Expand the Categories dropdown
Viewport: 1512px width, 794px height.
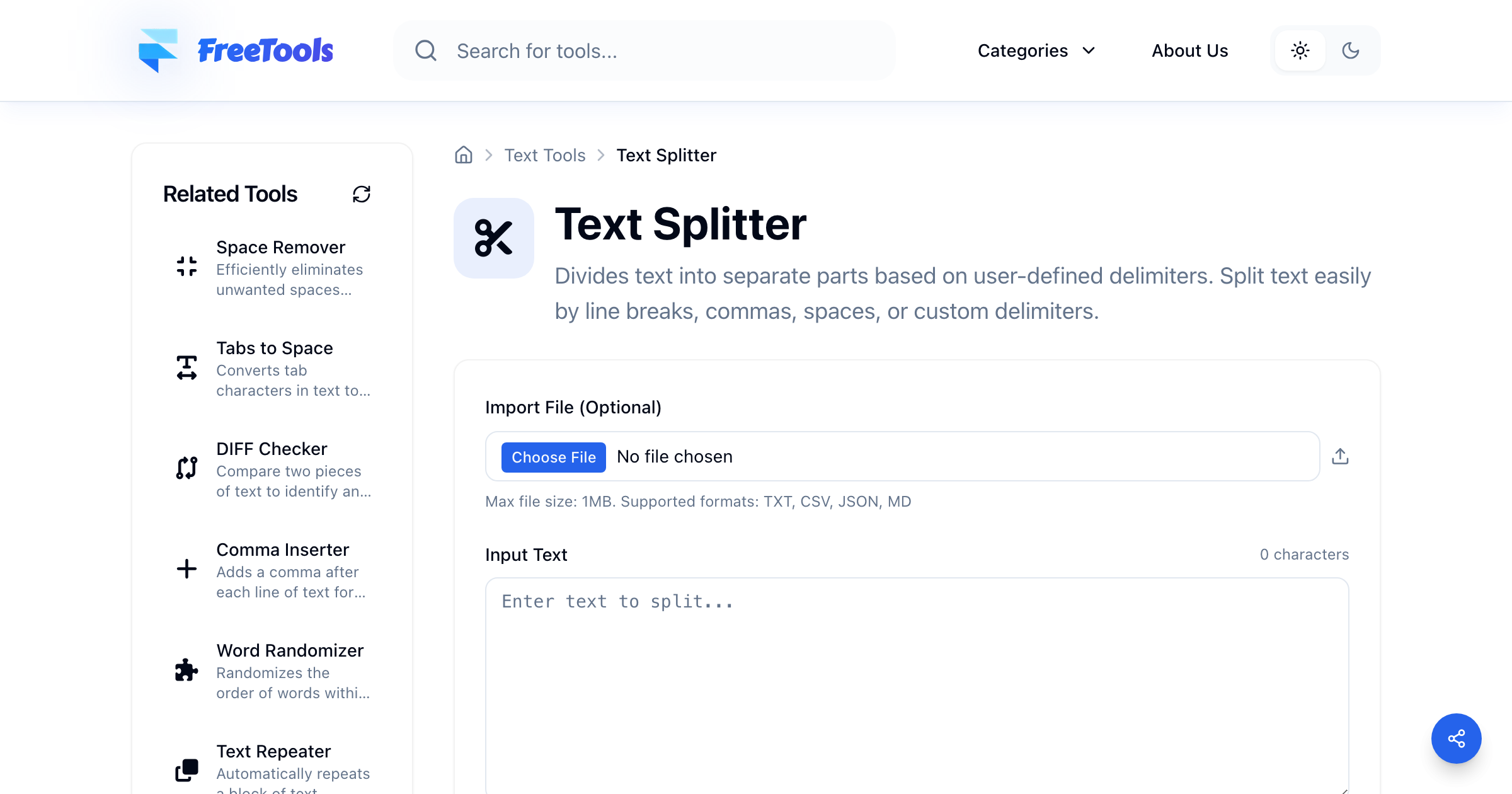tap(1036, 50)
